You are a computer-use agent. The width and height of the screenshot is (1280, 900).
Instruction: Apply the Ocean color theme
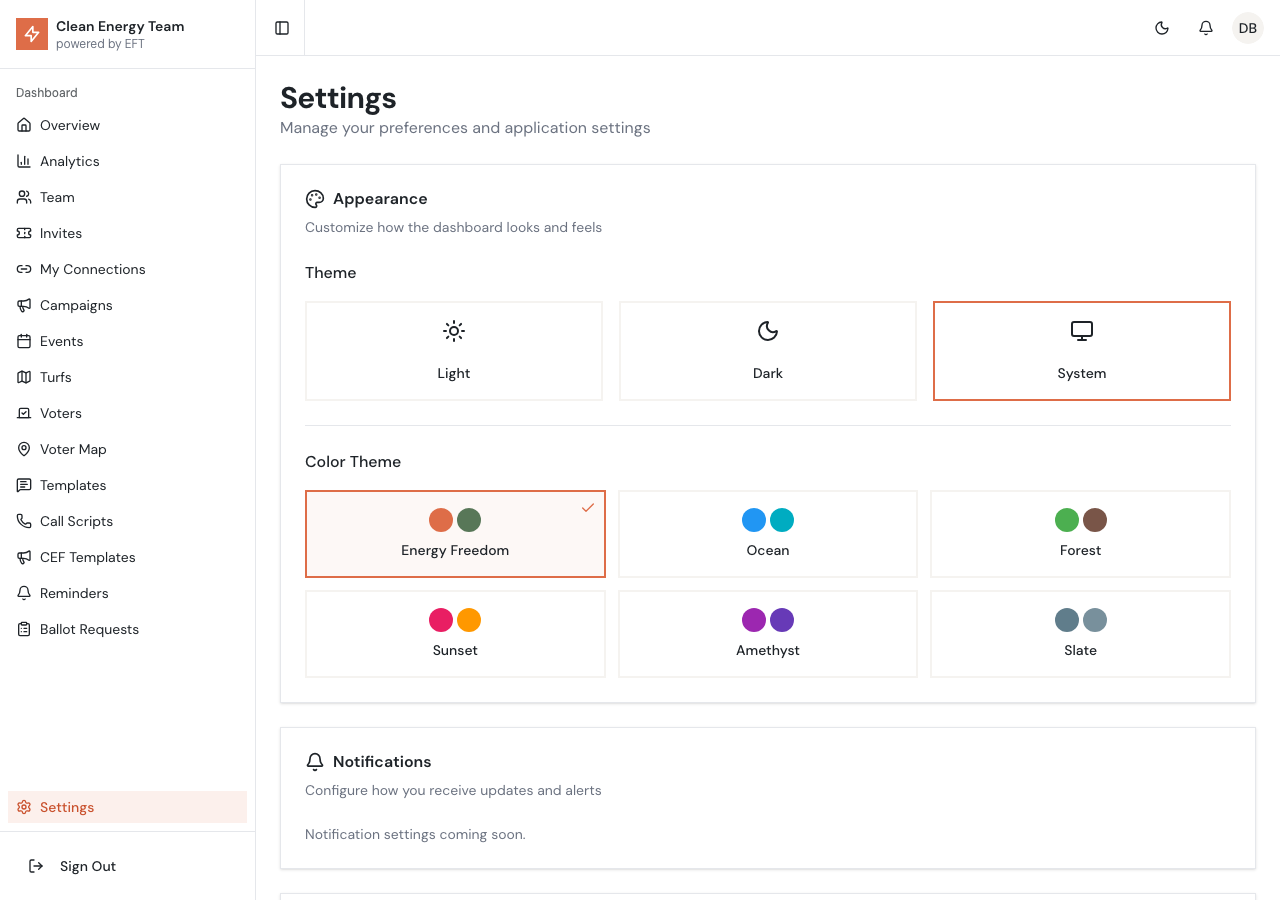[x=767, y=534]
